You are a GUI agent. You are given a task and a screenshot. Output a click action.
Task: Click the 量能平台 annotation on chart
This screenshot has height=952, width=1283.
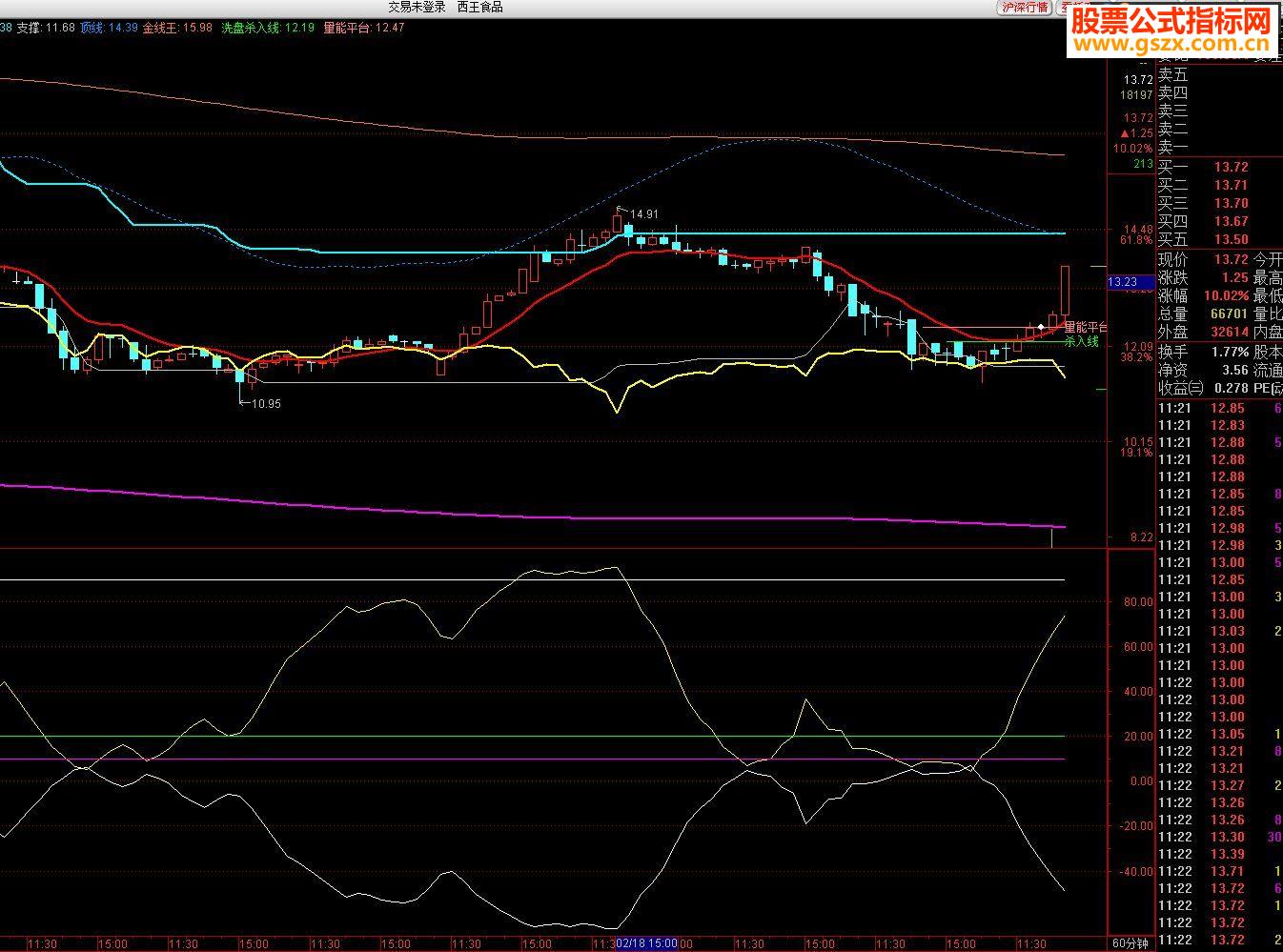1085,327
